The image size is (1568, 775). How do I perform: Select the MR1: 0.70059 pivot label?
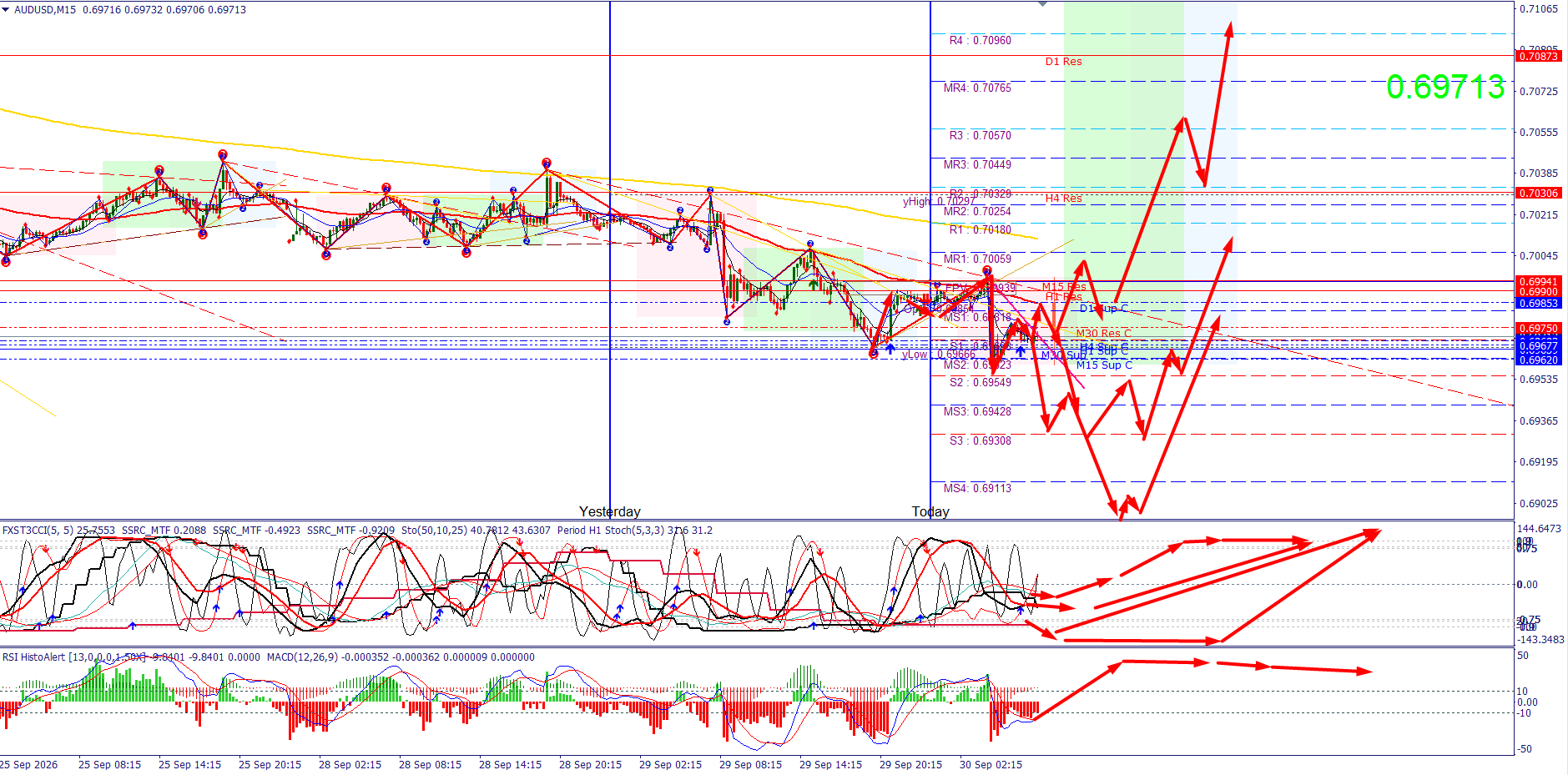(977, 259)
